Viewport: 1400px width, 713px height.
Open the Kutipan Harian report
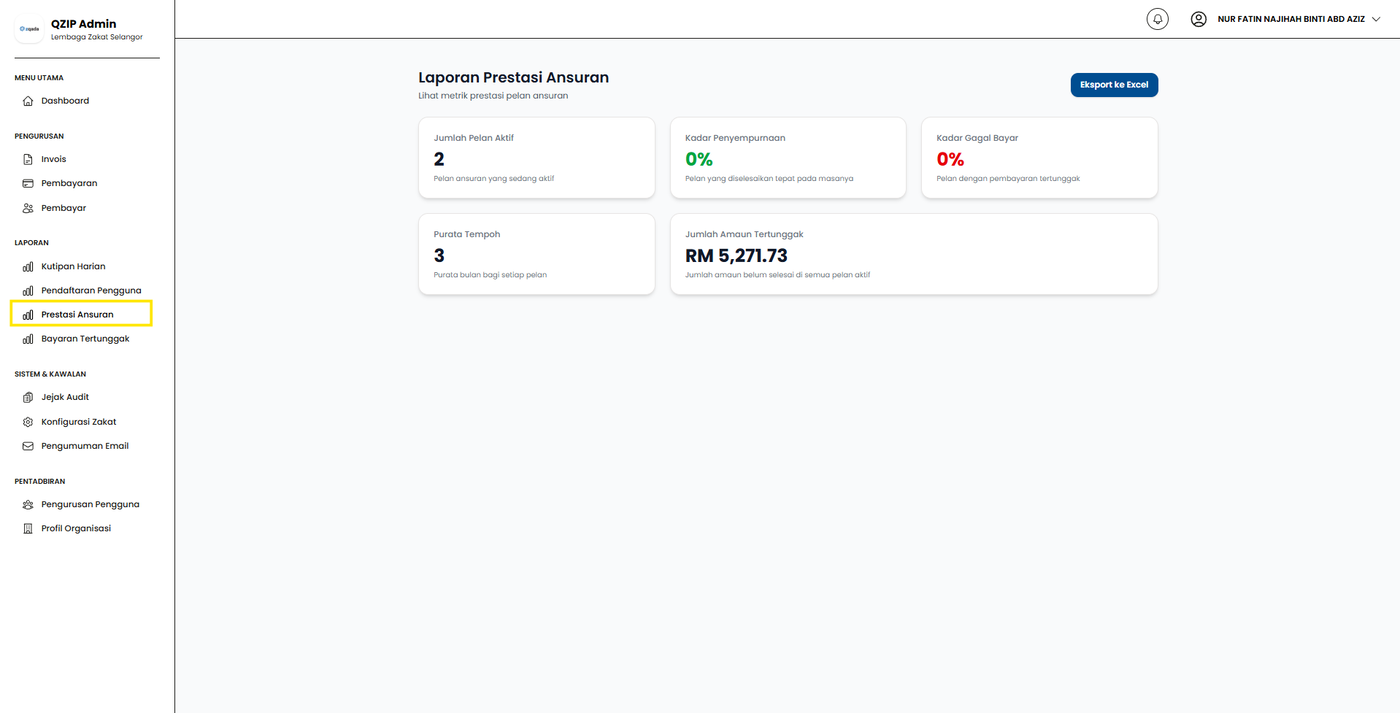click(73, 267)
